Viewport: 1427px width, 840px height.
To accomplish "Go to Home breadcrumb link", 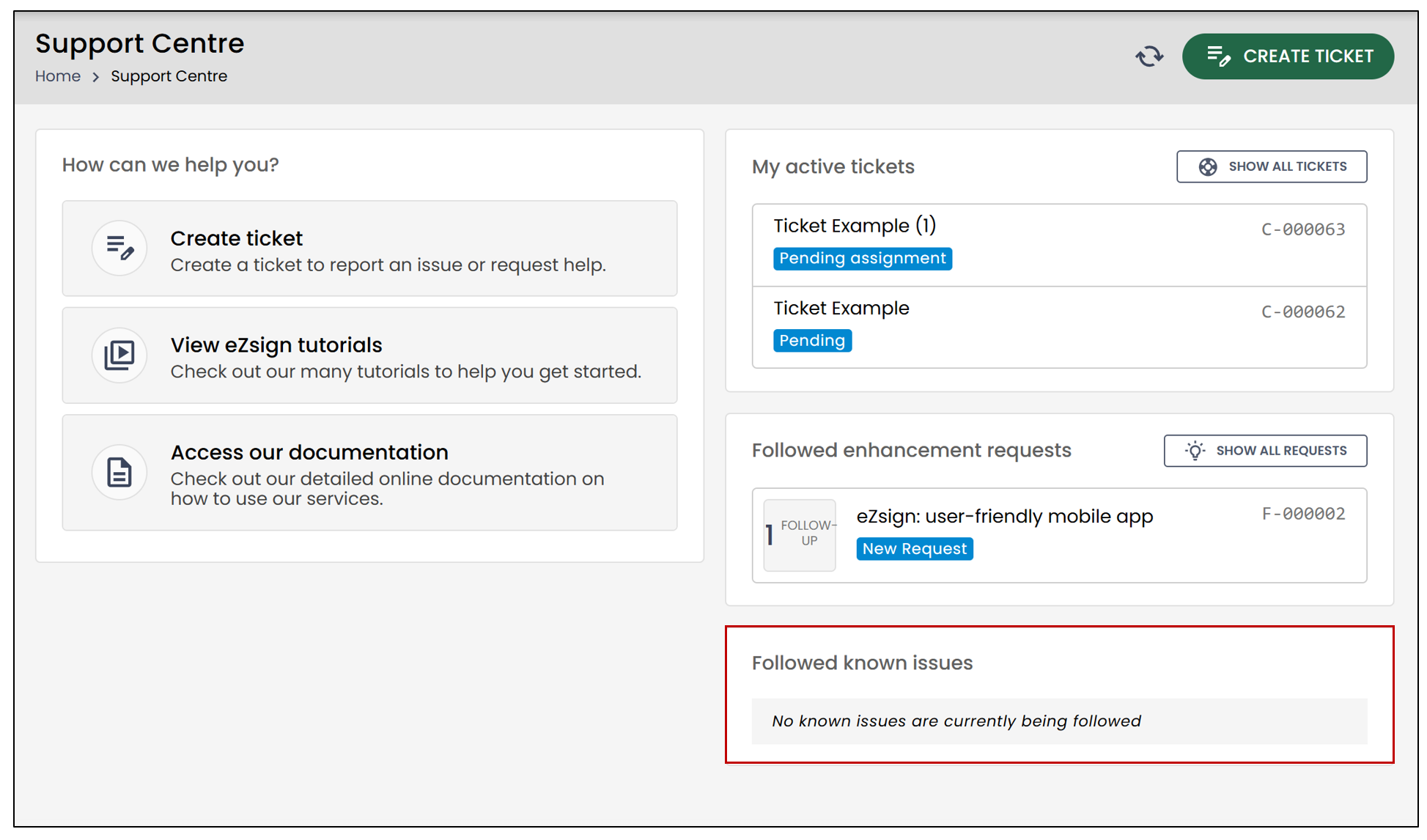I will click(58, 76).
